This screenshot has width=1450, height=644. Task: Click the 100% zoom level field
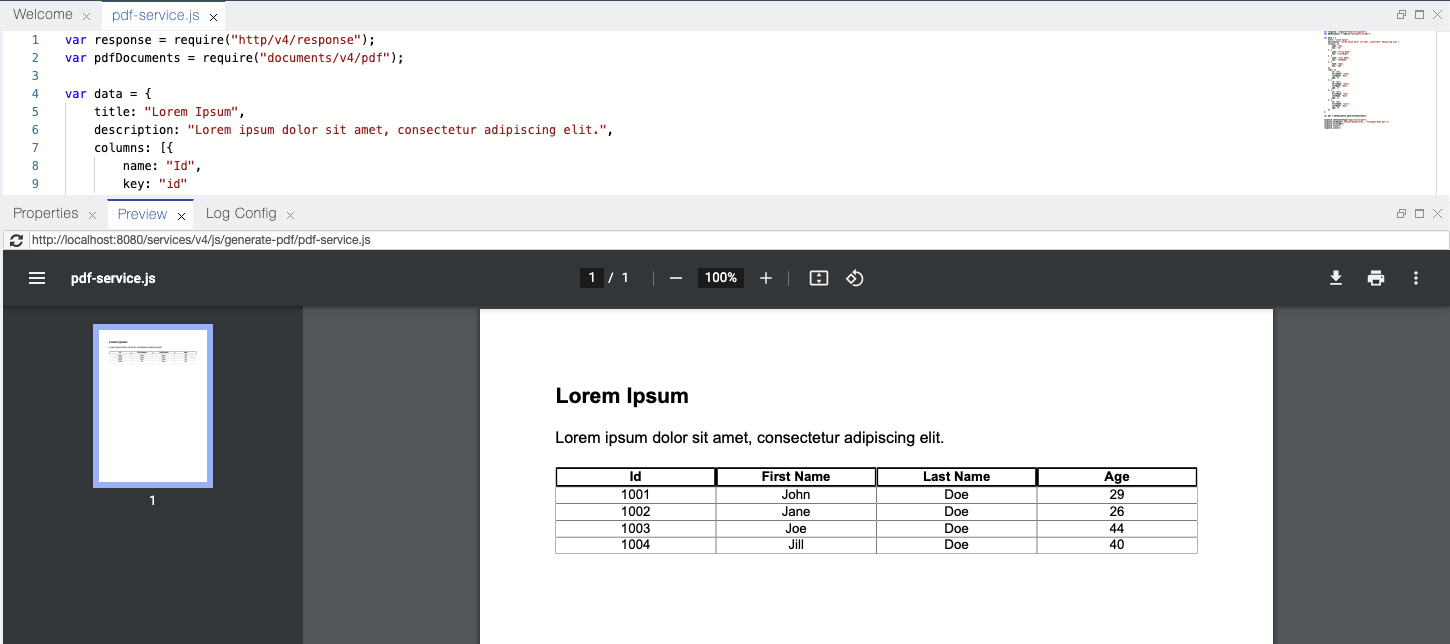721,278
